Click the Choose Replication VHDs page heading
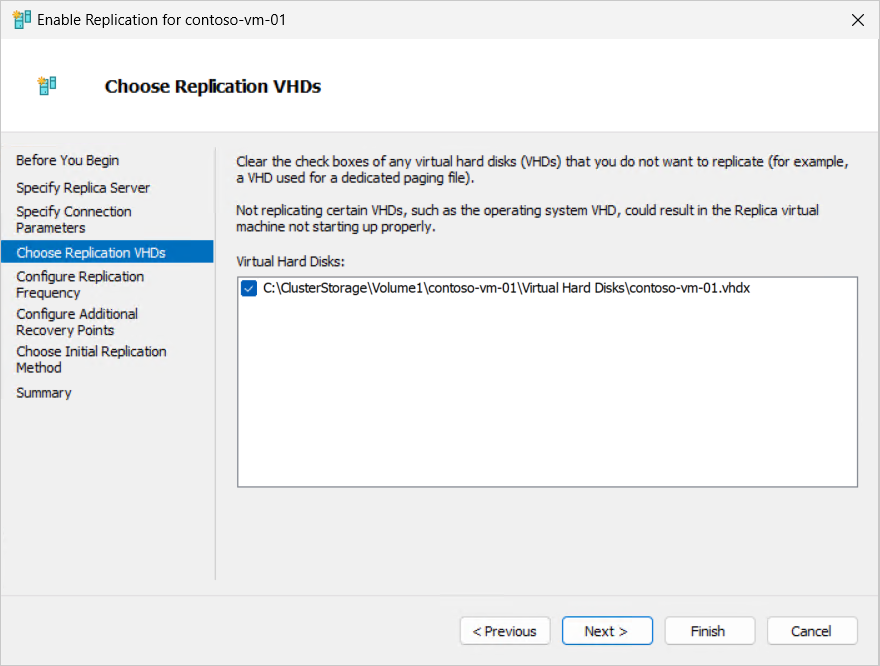 coord(213,87)
